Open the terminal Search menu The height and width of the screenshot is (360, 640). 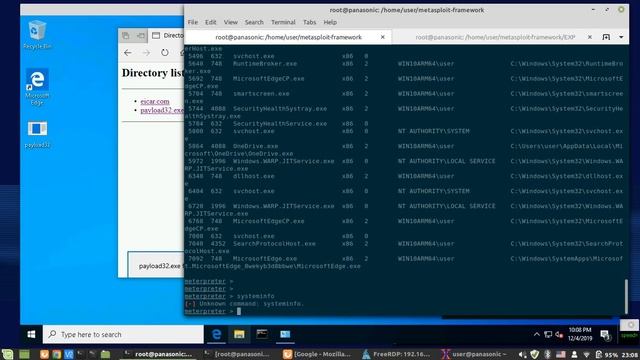254,22
